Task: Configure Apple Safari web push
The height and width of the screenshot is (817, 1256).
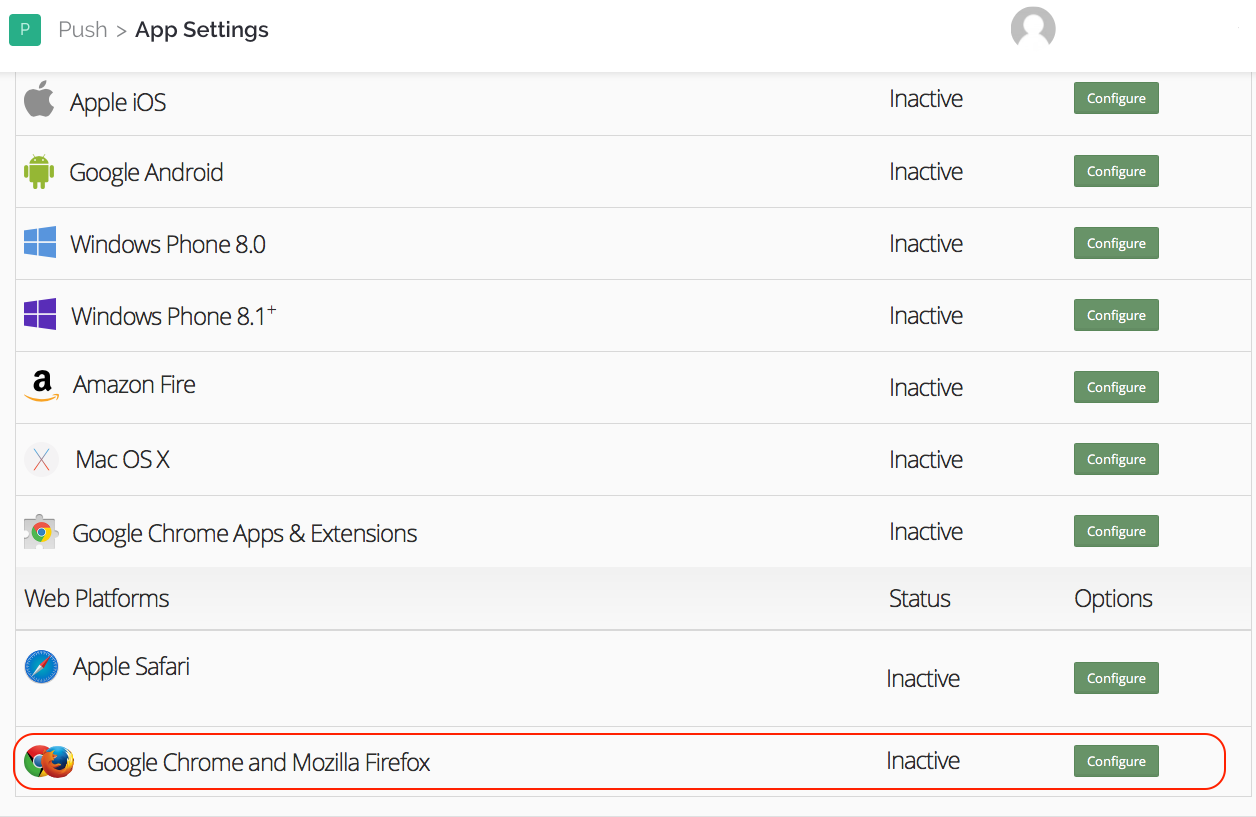Action: 1116,678
